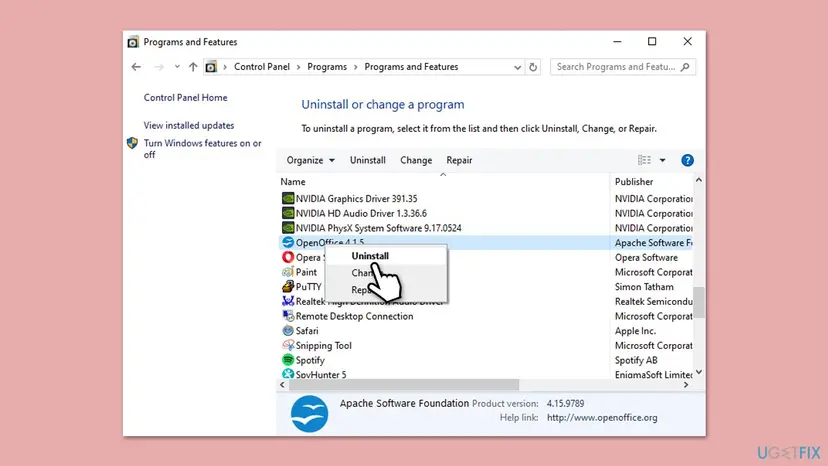Click the search magnifier icon
The width and height of the screenshot is (828, 466).
[x=685, y=67]
